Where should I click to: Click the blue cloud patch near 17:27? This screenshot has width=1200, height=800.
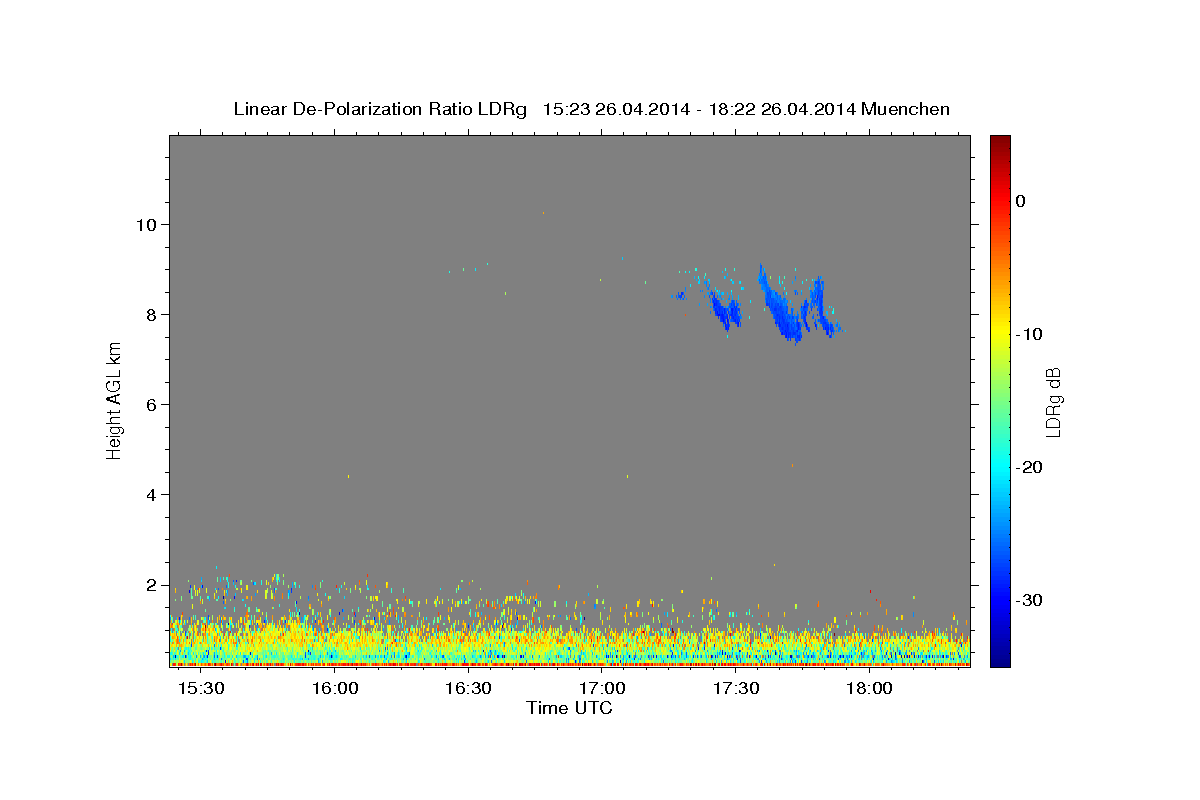[724, 308]
